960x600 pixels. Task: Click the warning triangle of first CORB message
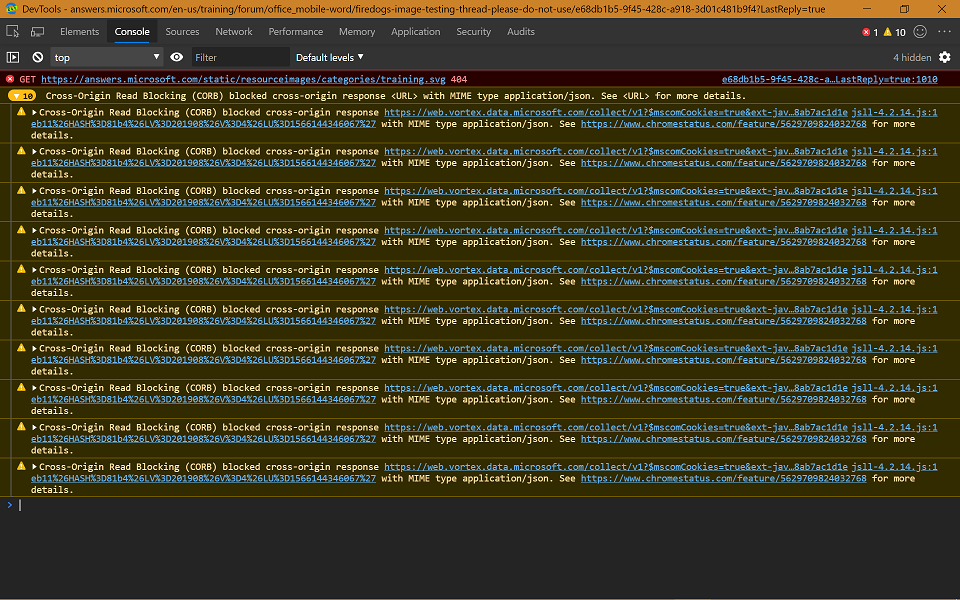pyautogui.click(x=21, y=112)
